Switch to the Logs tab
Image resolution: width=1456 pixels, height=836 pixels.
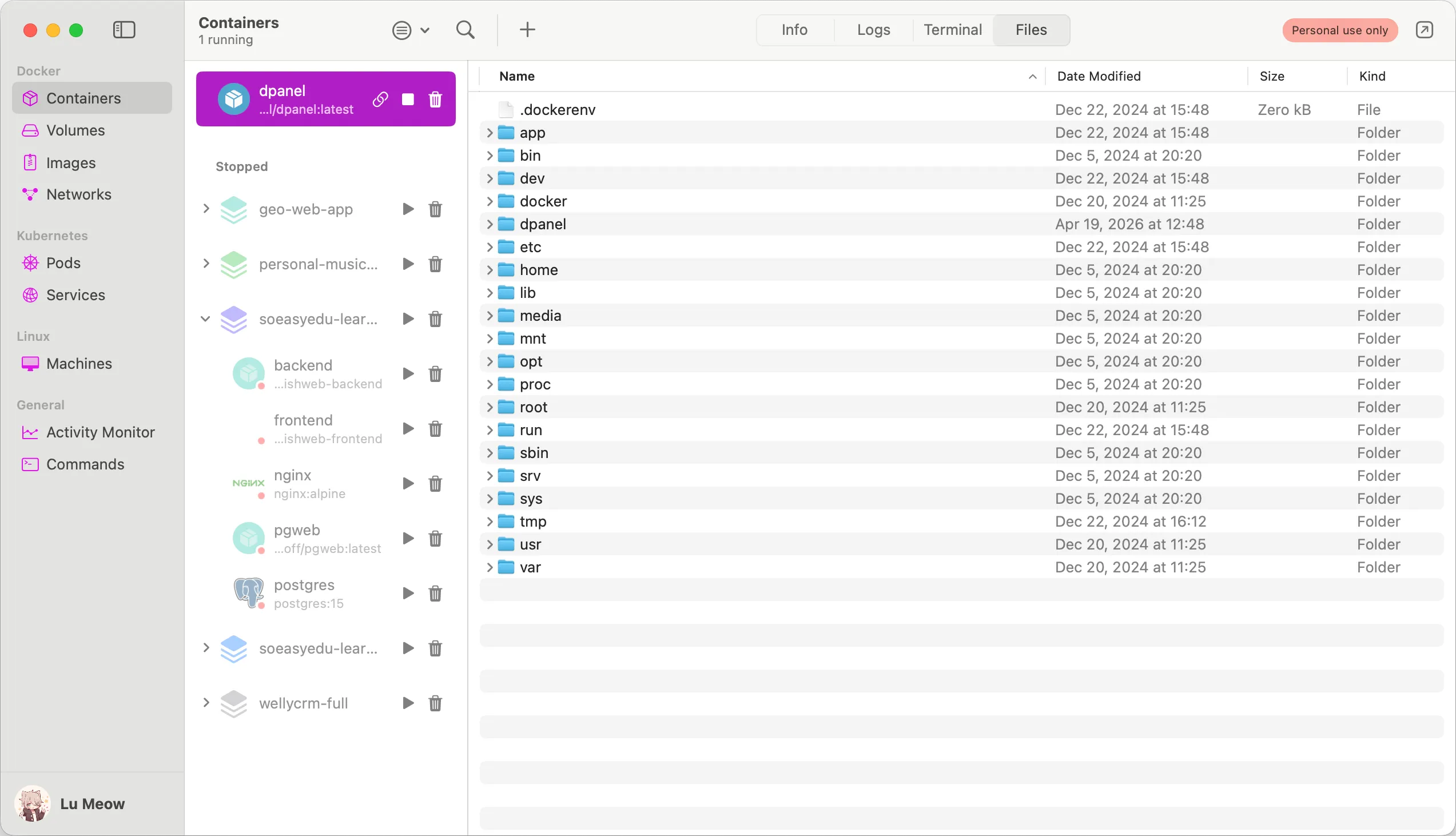(x=873, y=30)
